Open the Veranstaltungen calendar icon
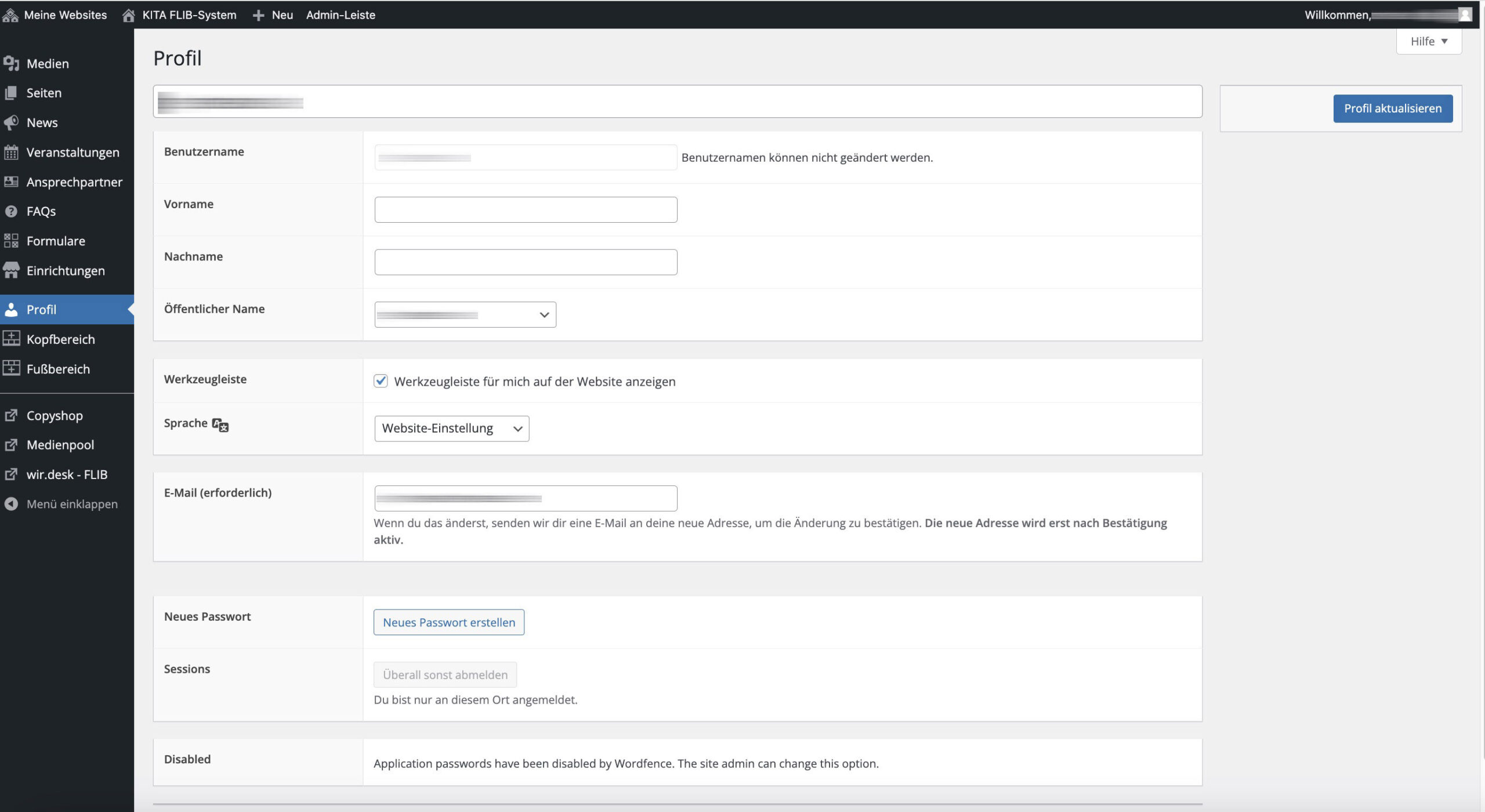The height and width of the screenshot is (812, 1485). coord(11,152)
